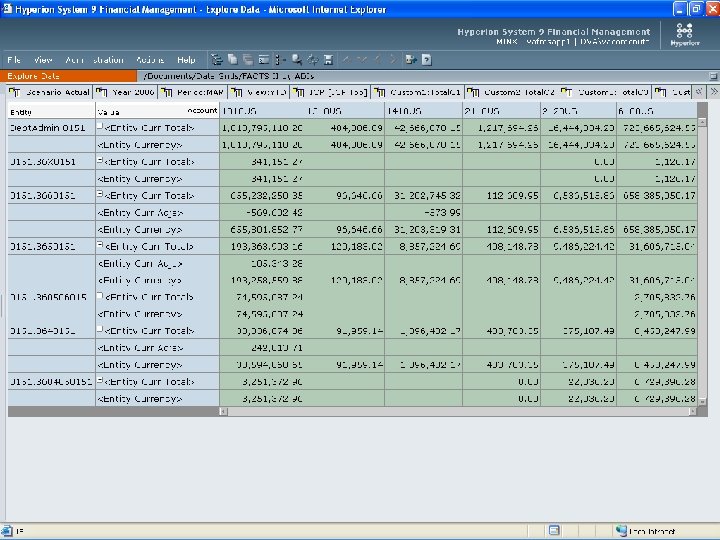Collapse 0151.30X0151 Entity Curr Total row
Viewport: 720px width, 540px height.
click(100, 160)
